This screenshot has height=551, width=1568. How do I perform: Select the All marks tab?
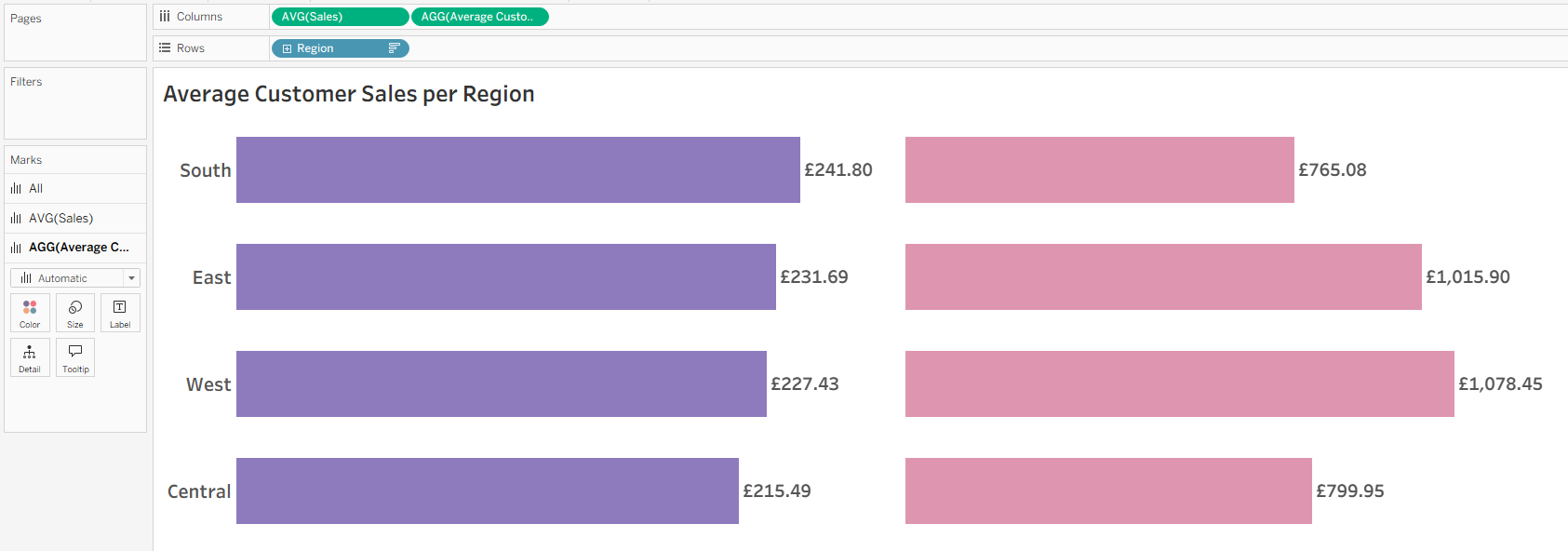click(75, 188)
